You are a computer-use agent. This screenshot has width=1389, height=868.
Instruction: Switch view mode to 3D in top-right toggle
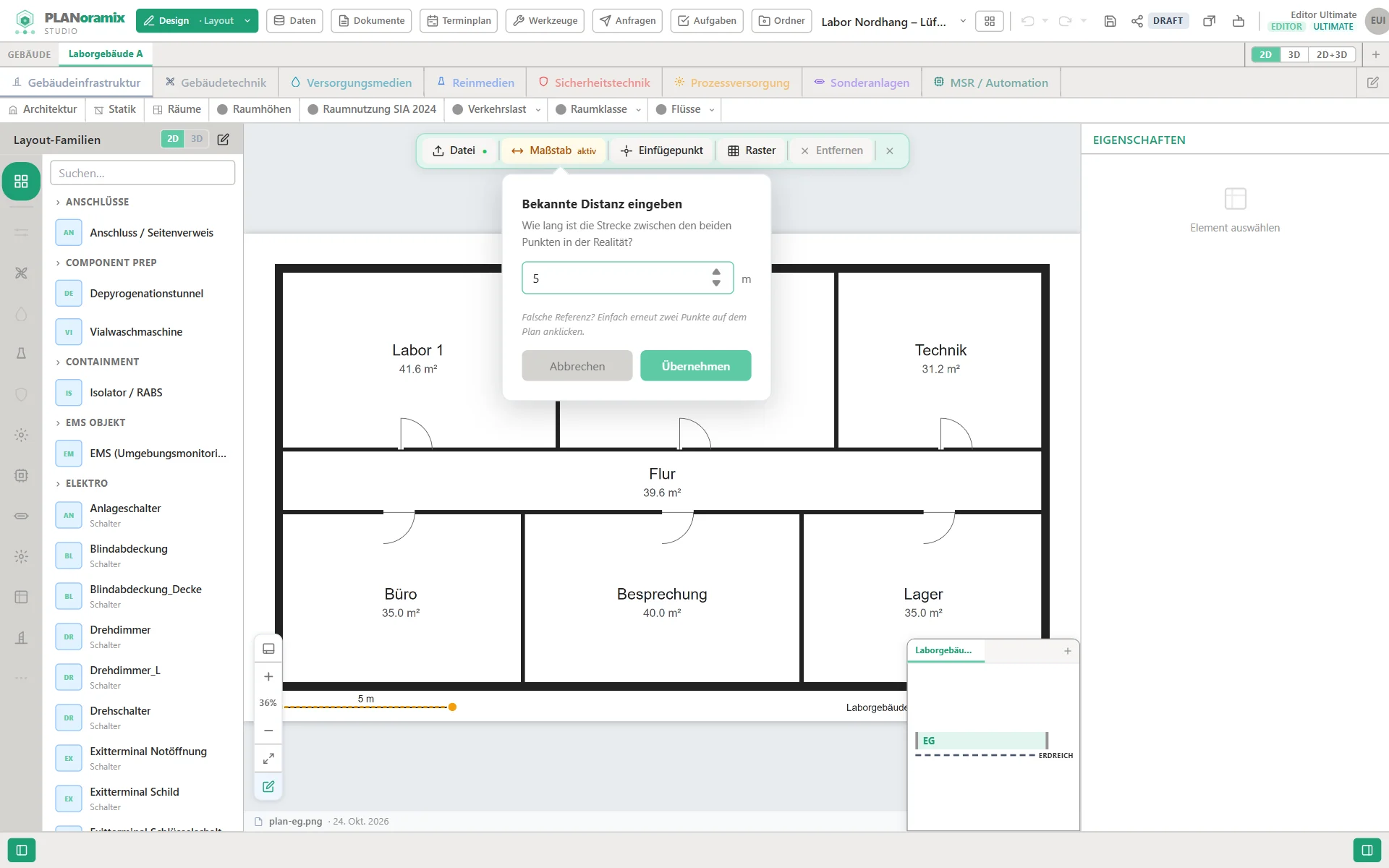1294,54
